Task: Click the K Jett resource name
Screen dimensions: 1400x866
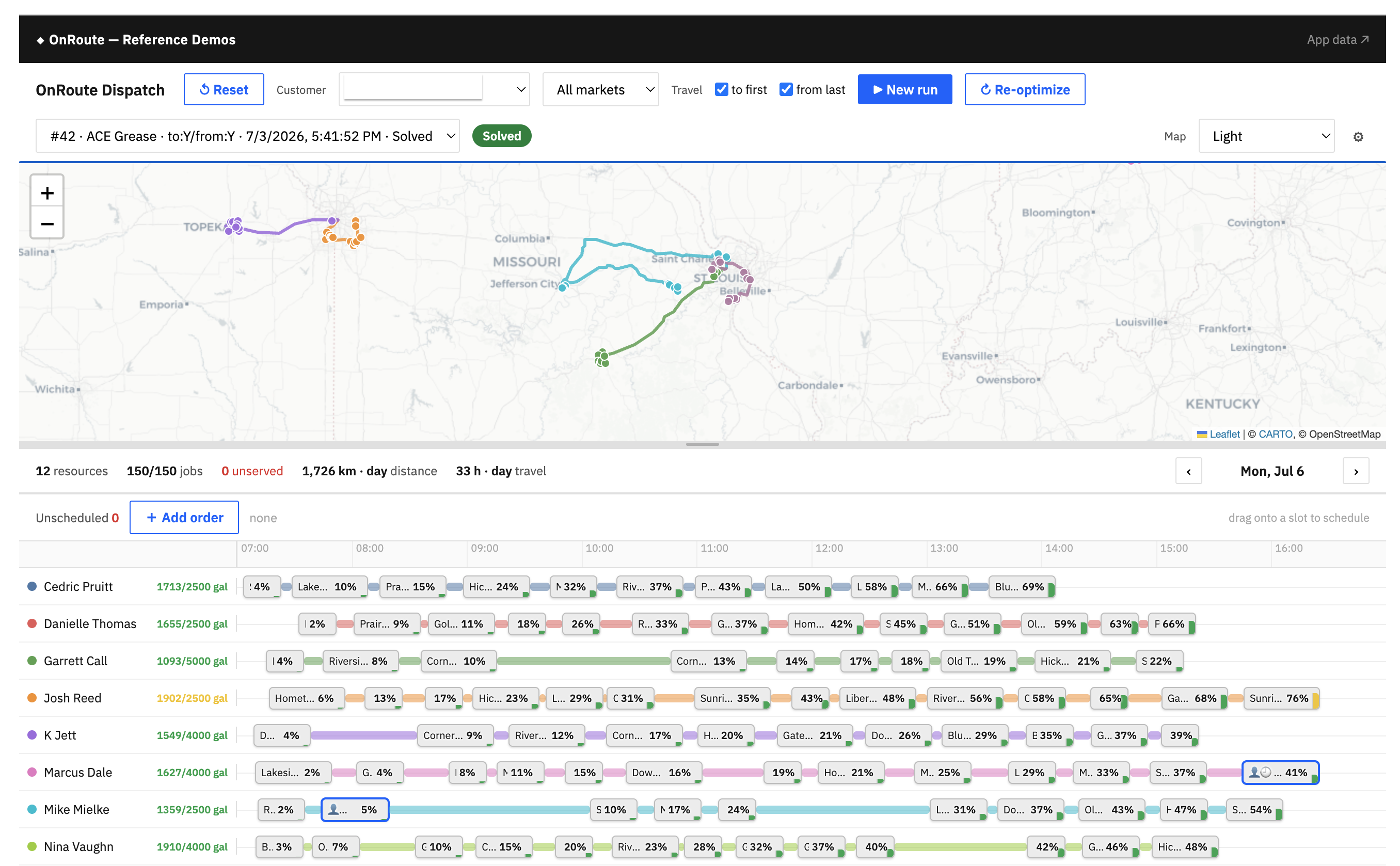Action: click(x=59, y=735)
